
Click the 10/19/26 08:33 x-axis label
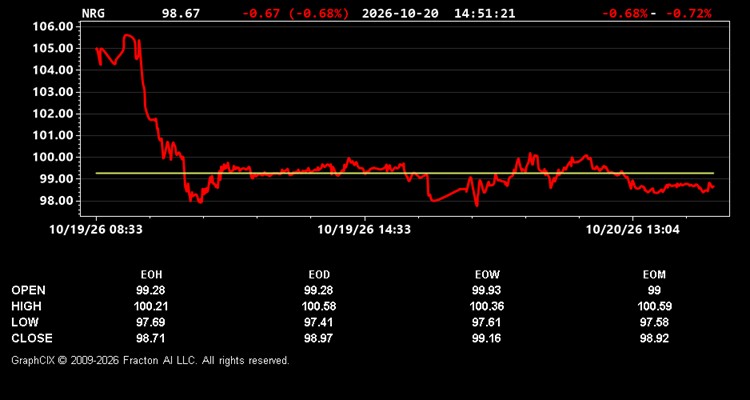pos(96,230)
